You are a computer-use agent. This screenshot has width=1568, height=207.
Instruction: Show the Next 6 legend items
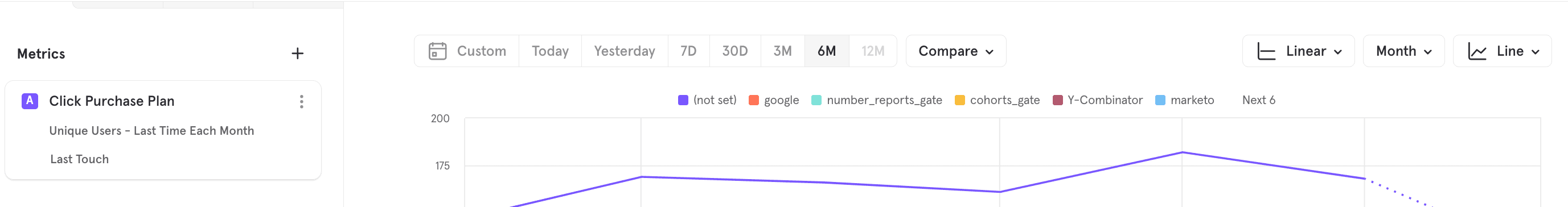point(1258,101)
